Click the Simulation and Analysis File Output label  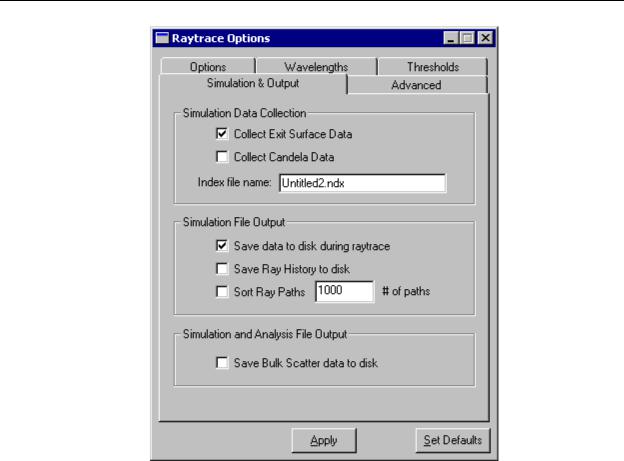point(265,334)
